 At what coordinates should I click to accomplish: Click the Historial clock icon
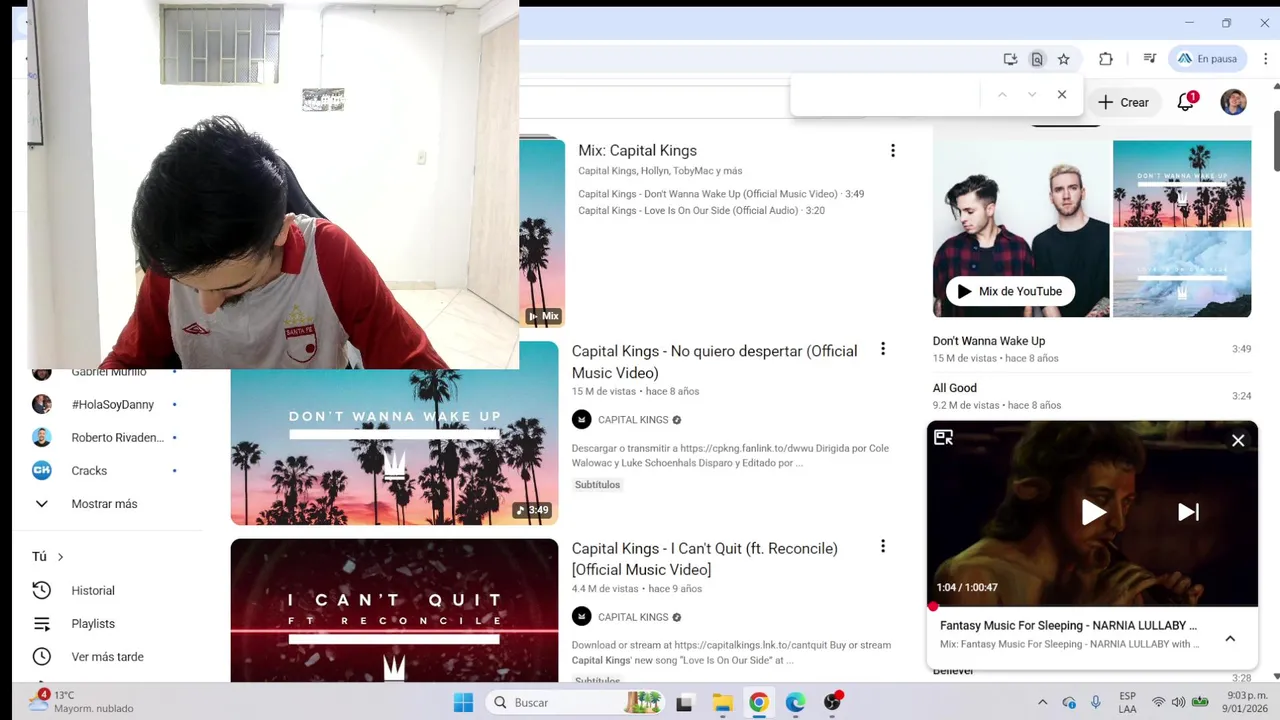41,590
